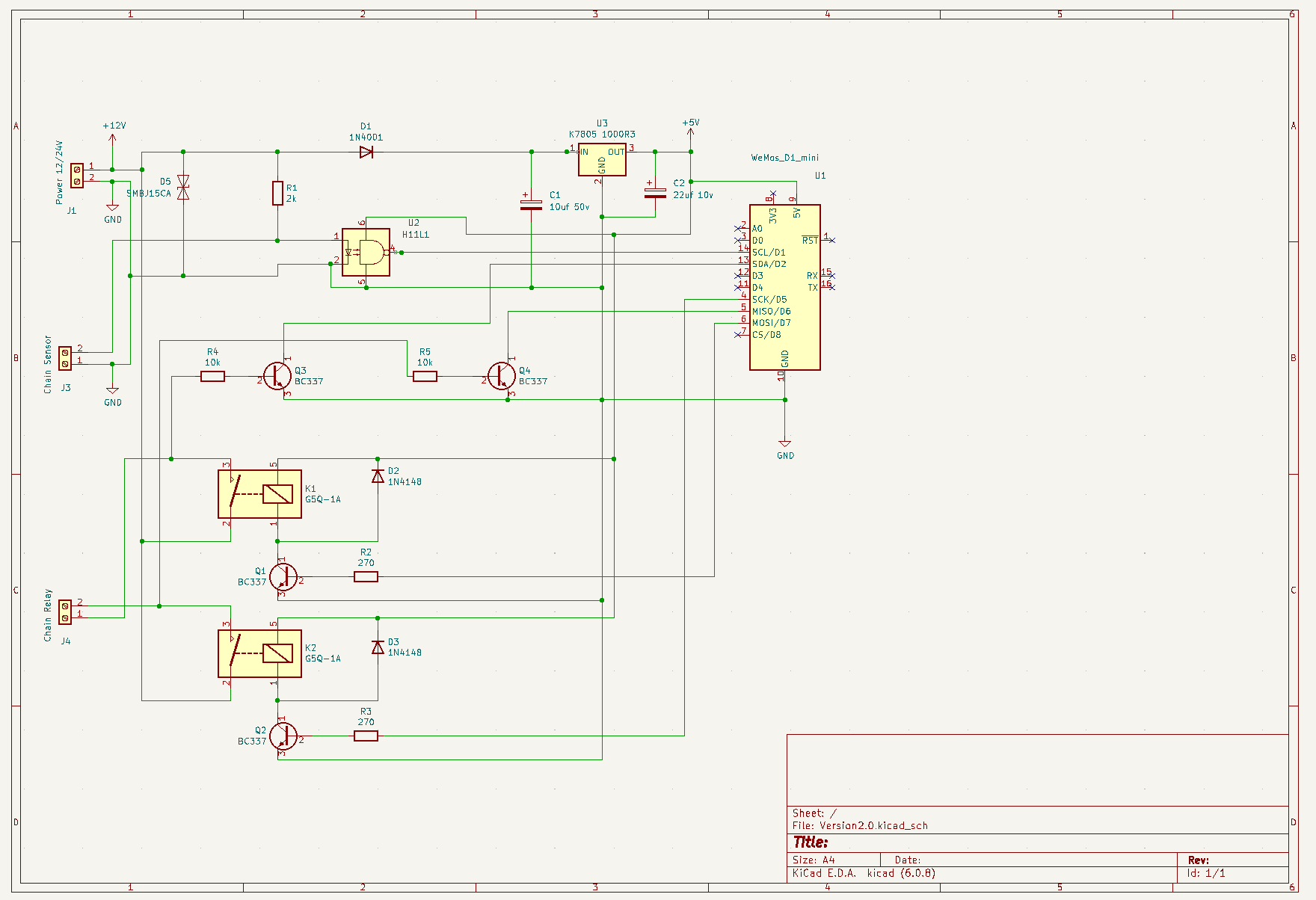The width and height of the screenshot is (1316, 900).
Task: Select the D1 1N4001 diode symbol
Action: click(x=366, y=152)
